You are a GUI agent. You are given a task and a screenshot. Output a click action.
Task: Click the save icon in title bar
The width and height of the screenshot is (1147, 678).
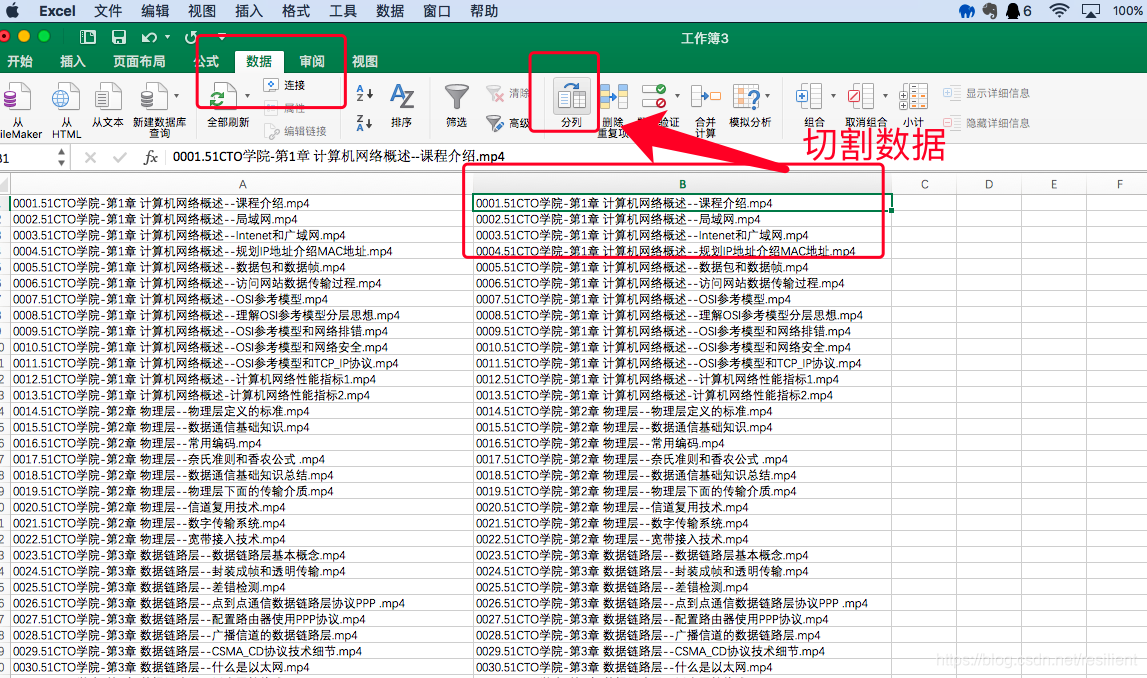[119, 37]
